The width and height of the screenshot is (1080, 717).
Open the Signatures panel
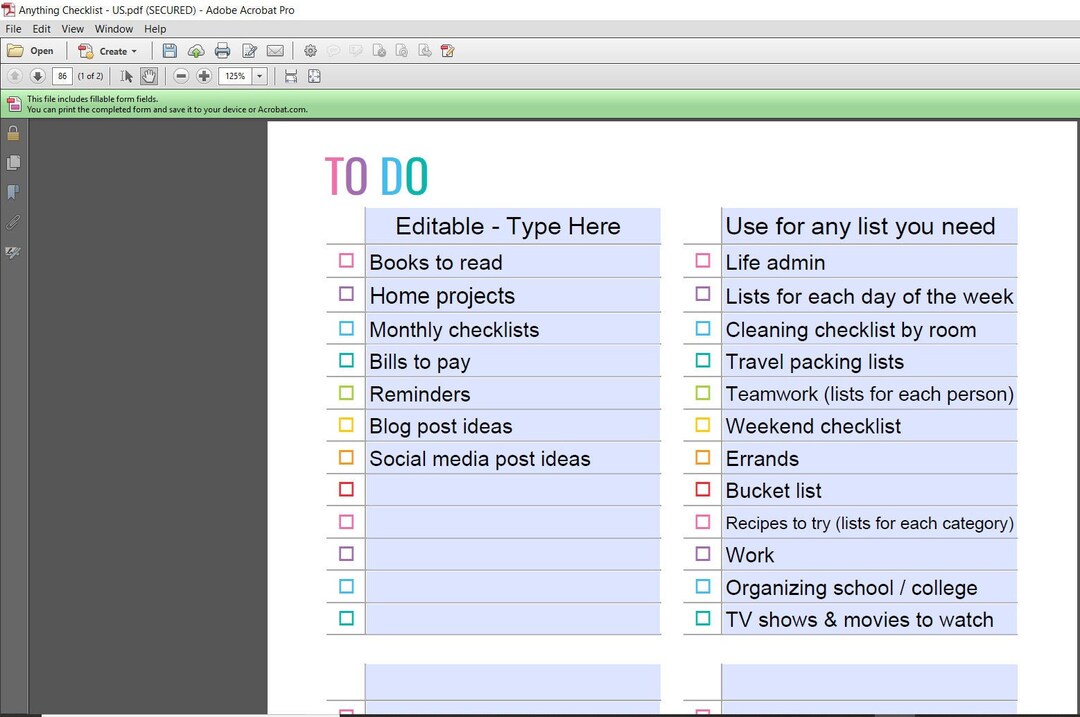(x=13, y=252)
